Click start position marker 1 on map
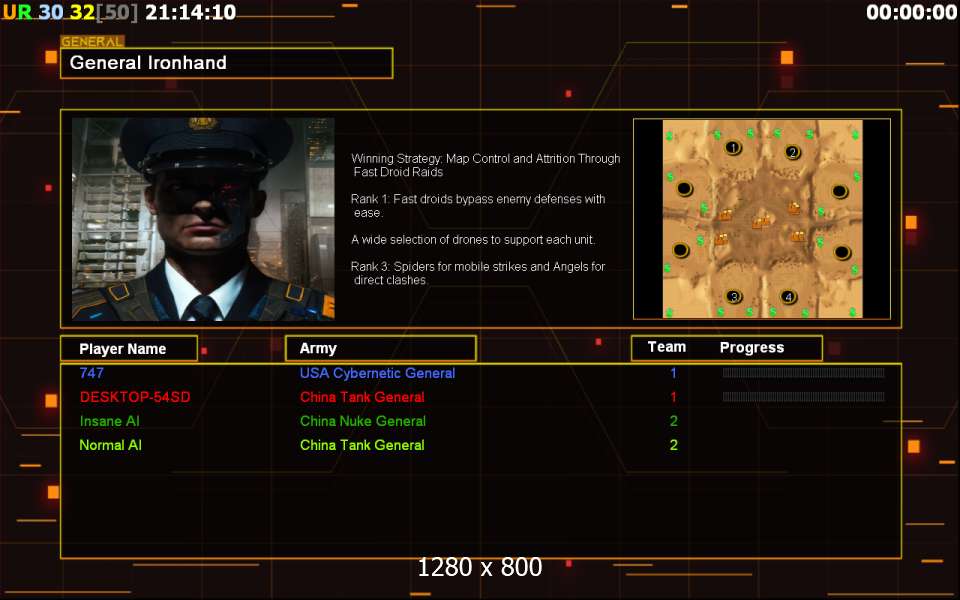This screenshot has height=600, width=960. (733, 148)
